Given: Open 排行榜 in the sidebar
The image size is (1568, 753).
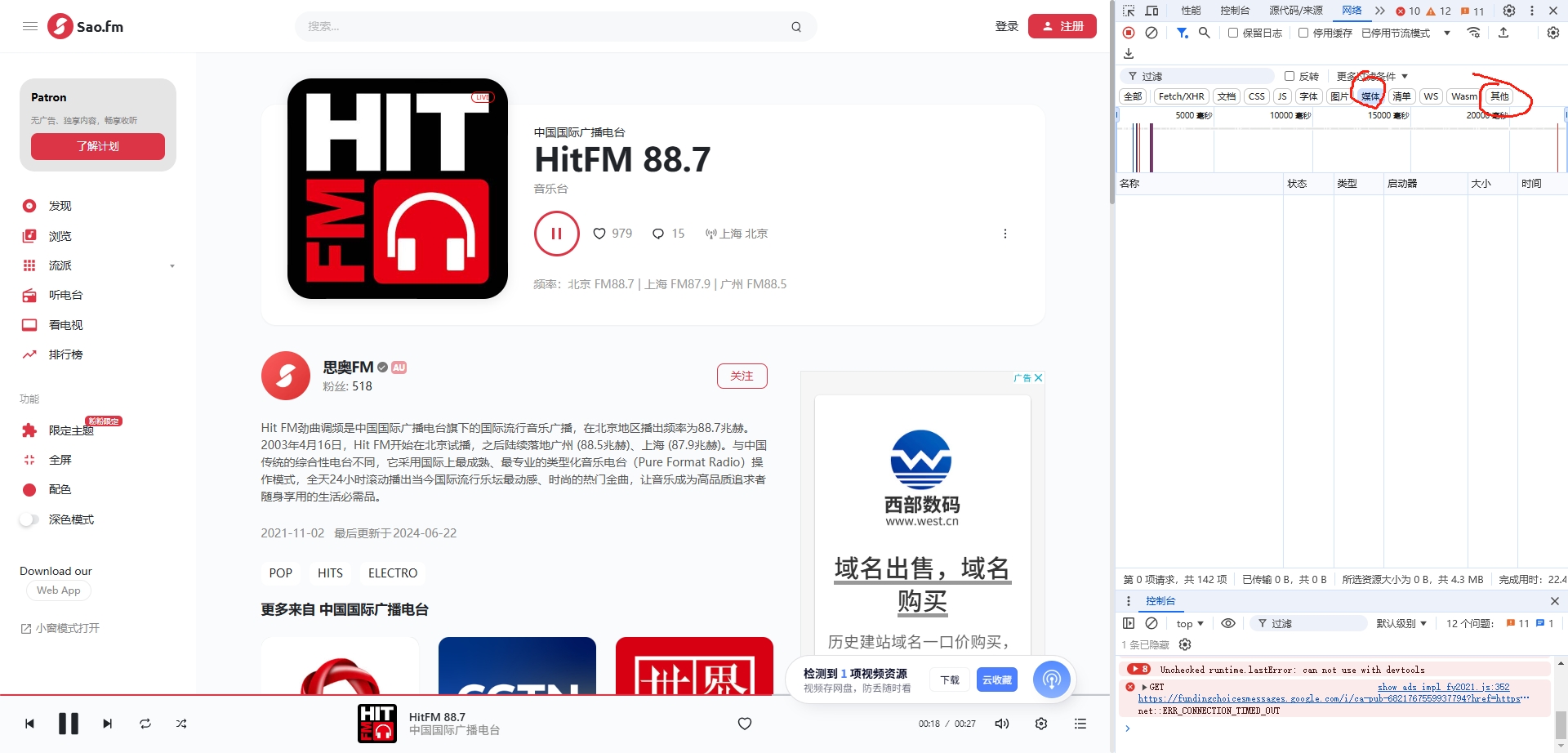Looking at the screenshot, I should click(65, 354).
